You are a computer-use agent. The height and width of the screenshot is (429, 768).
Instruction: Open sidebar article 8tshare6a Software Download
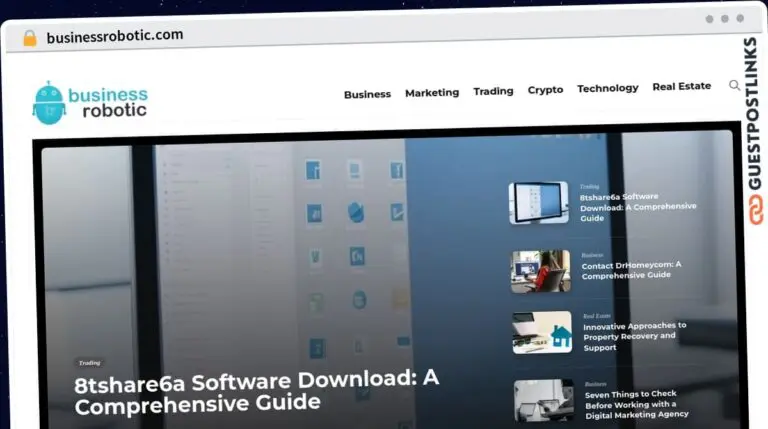pos(637,207)
